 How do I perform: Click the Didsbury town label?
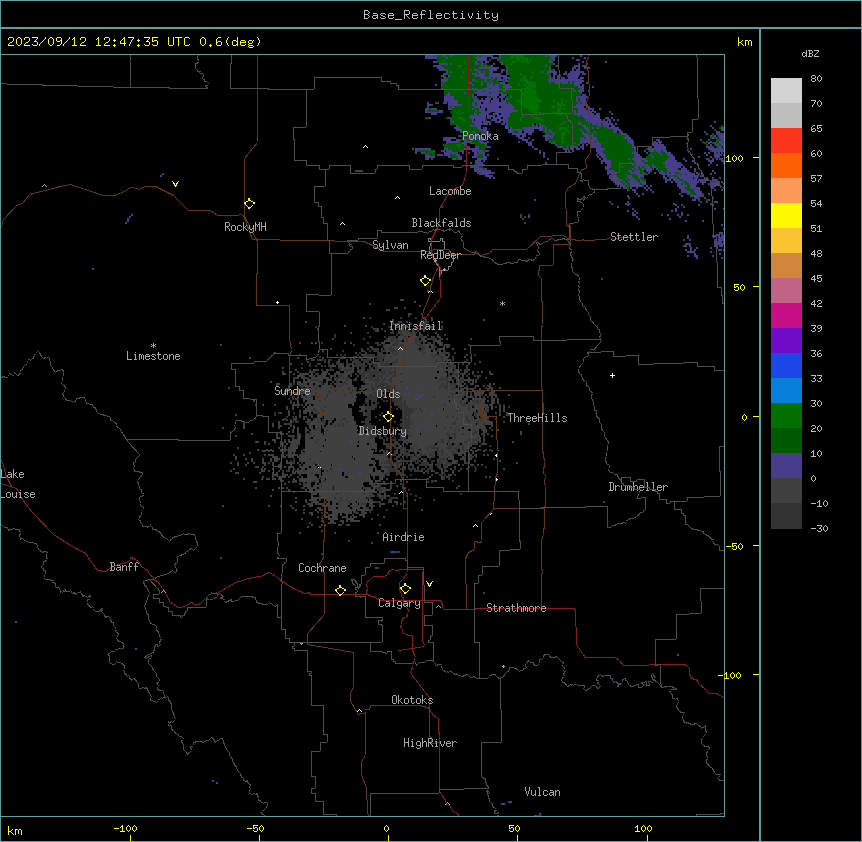383,431
